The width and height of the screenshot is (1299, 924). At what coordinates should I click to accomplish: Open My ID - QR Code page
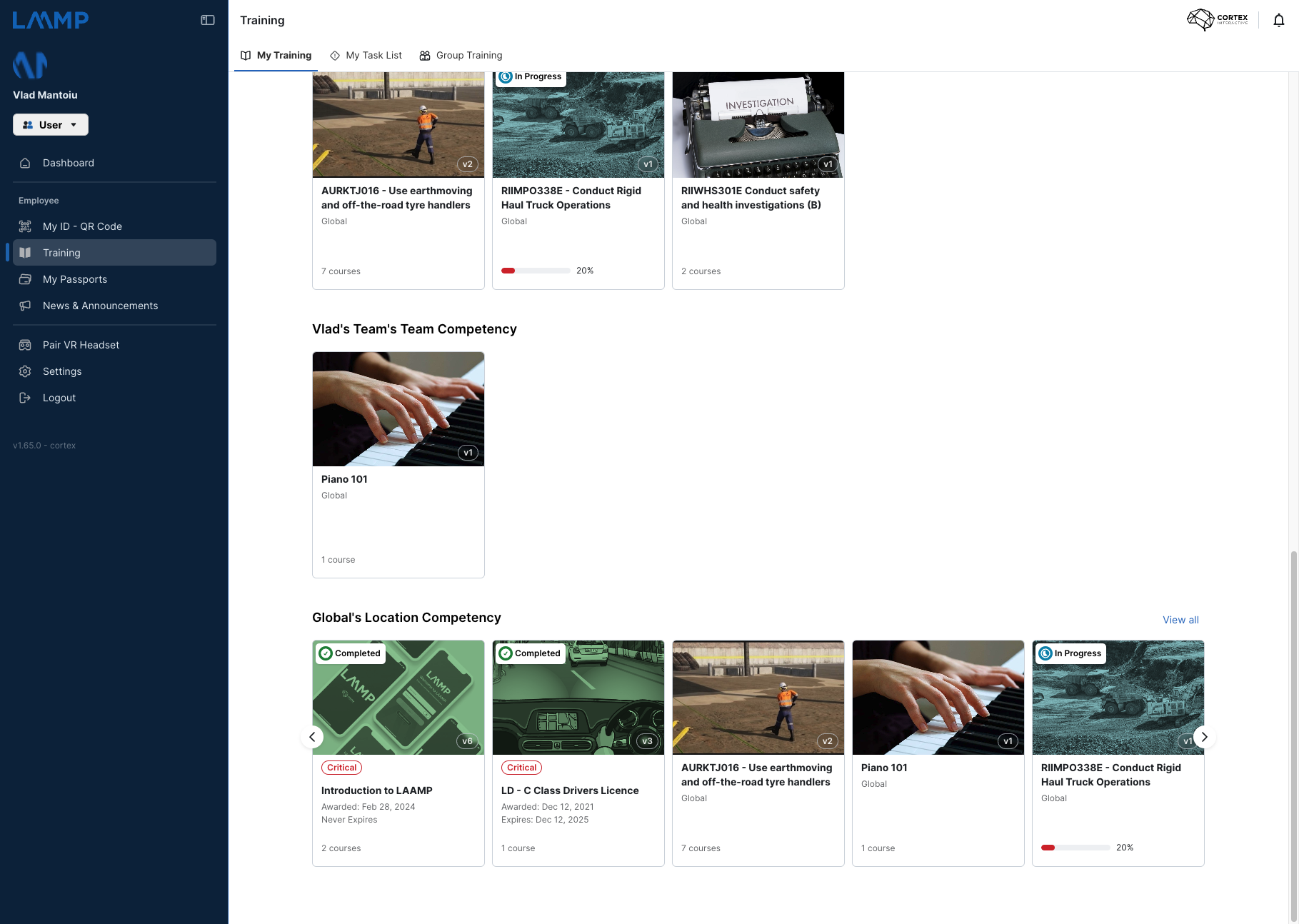pos(114,226)
